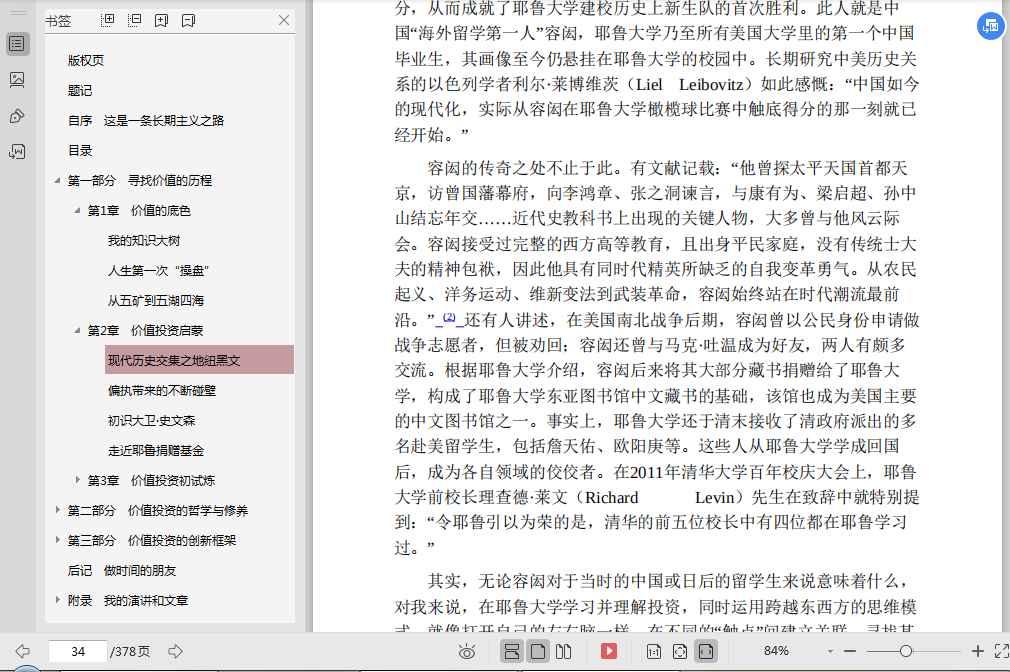Image resolution: width=1010 pixels, height=672 pixels.
Task: Toggle continuous scrolling view
Action: (512, 651)
